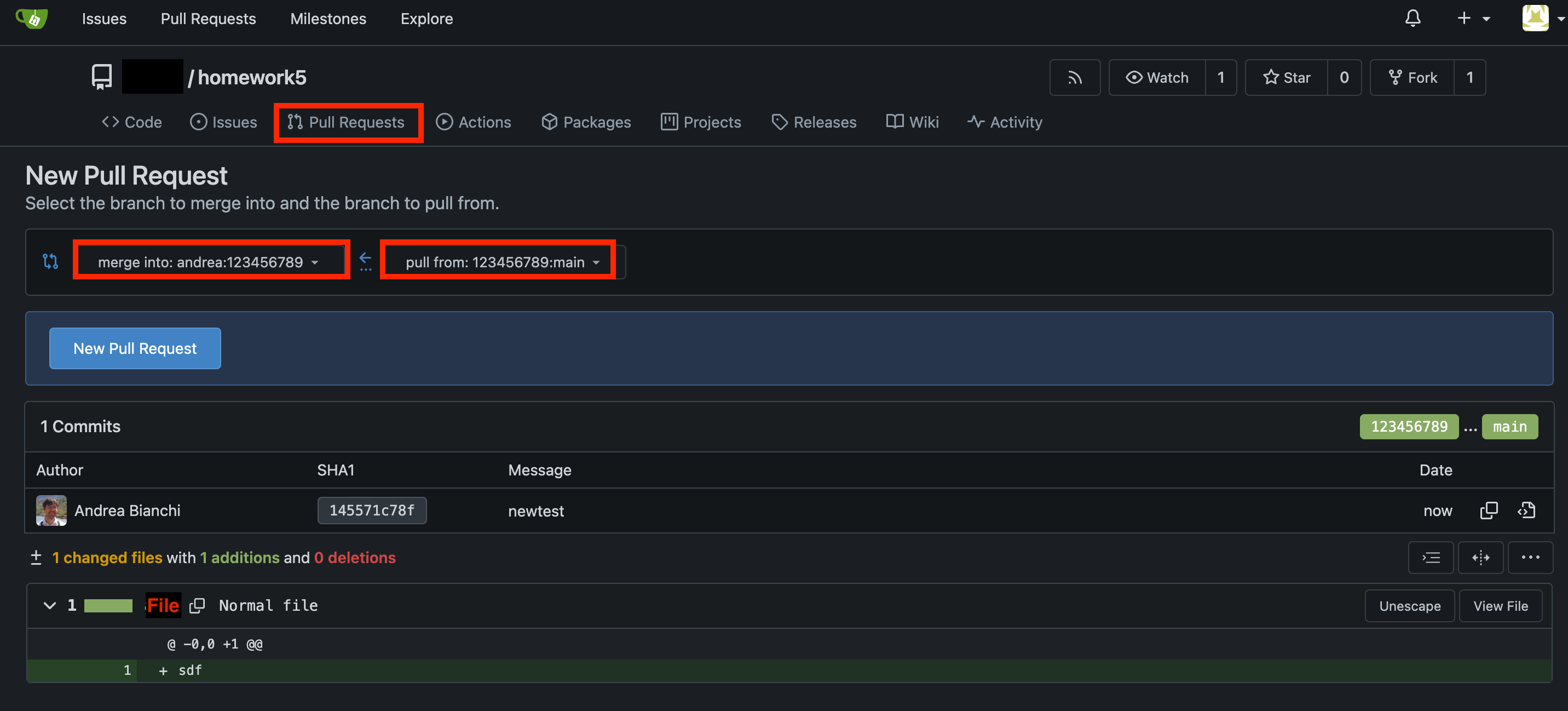Copy the file path beside File
Viewport: 1568px width, 711px height.
(197, 606)
